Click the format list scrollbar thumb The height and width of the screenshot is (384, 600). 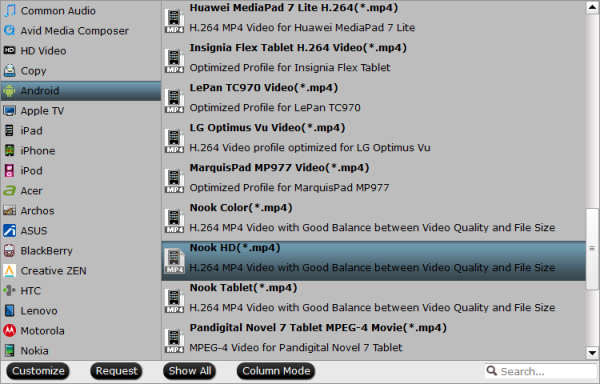tap(592, 249)
